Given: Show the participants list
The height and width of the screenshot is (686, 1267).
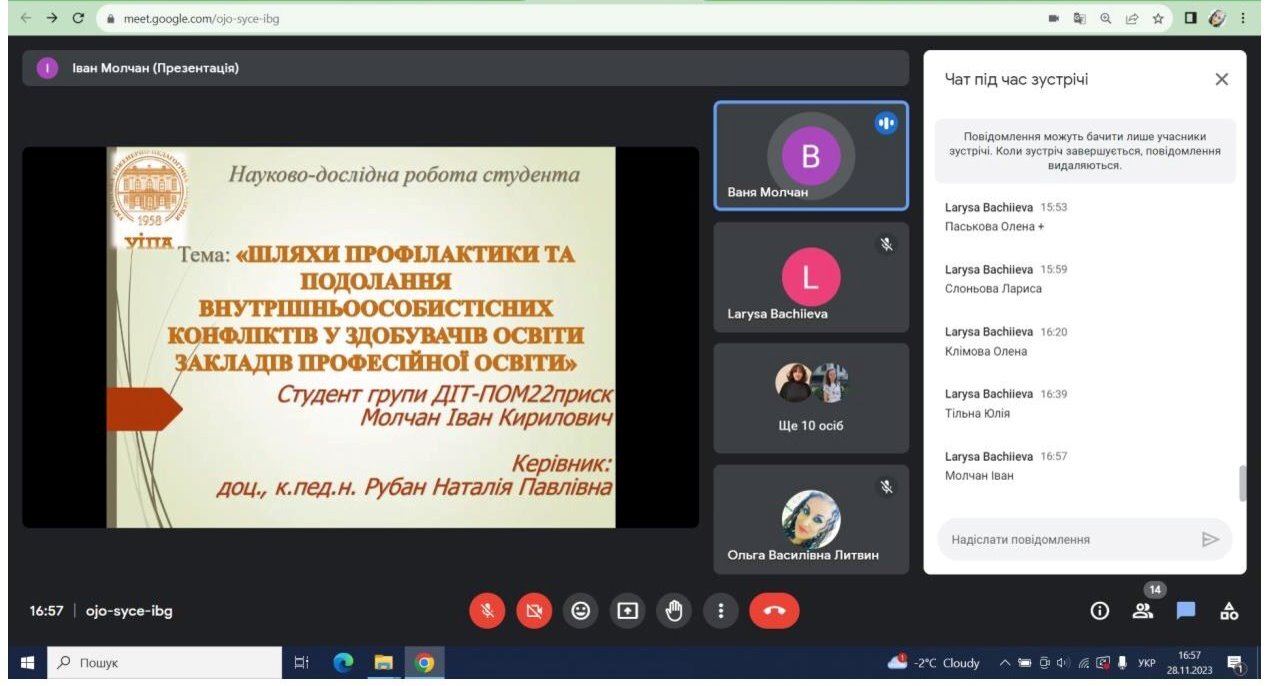Looking at the screenshot, I should 1142,611.
